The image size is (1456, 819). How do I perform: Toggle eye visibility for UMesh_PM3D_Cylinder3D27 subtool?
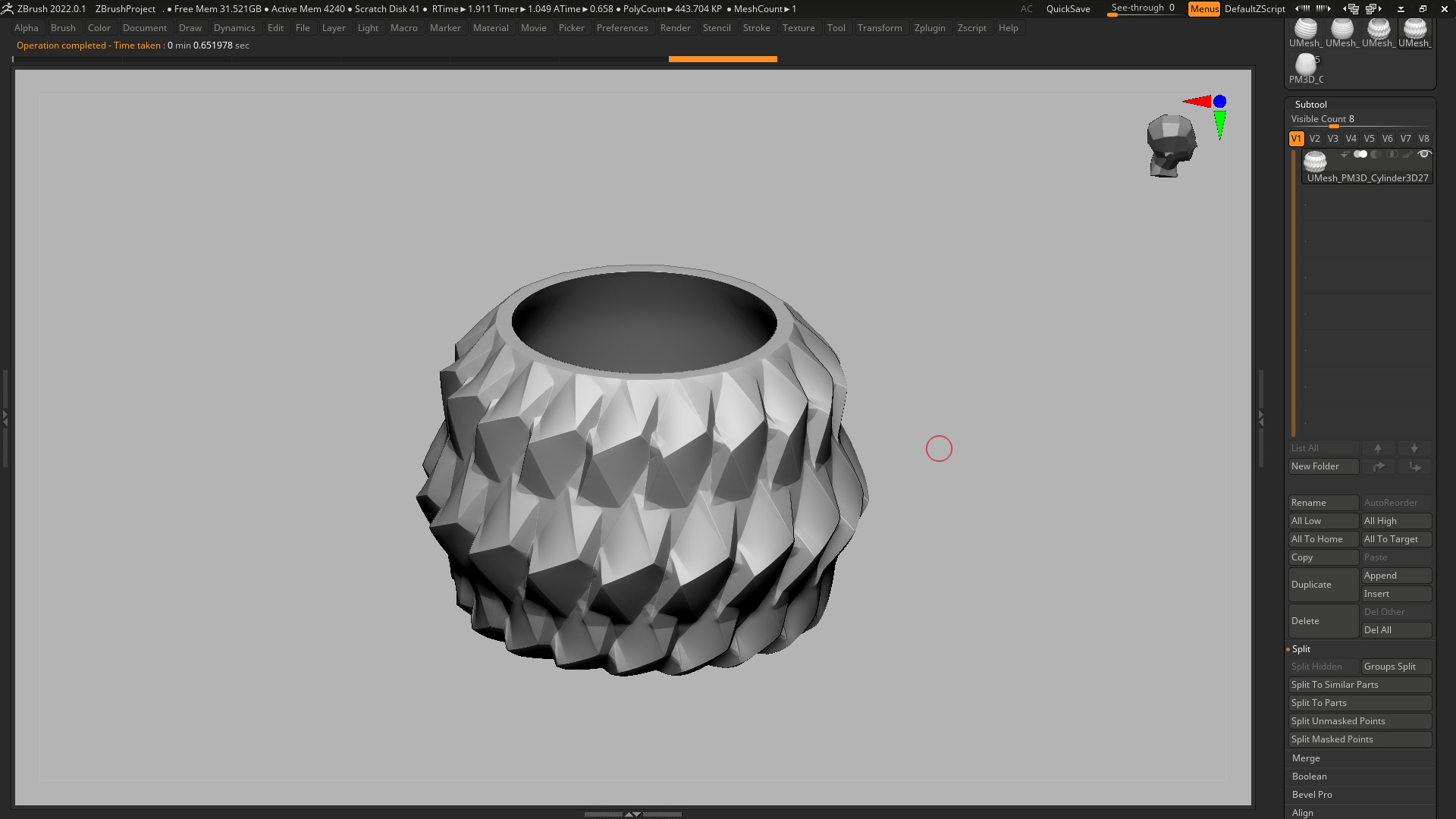tap(1424, 154)
